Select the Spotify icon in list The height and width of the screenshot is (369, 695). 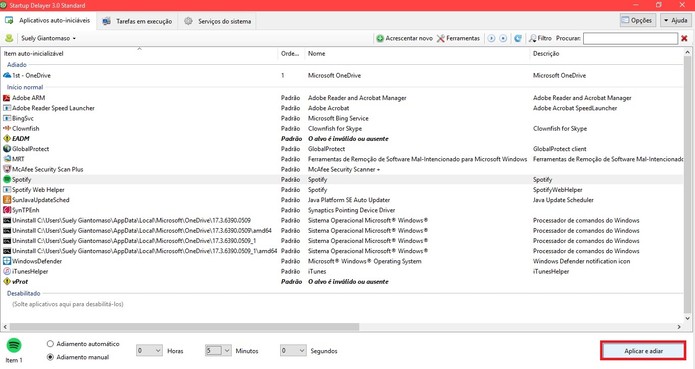pos(7,179)
